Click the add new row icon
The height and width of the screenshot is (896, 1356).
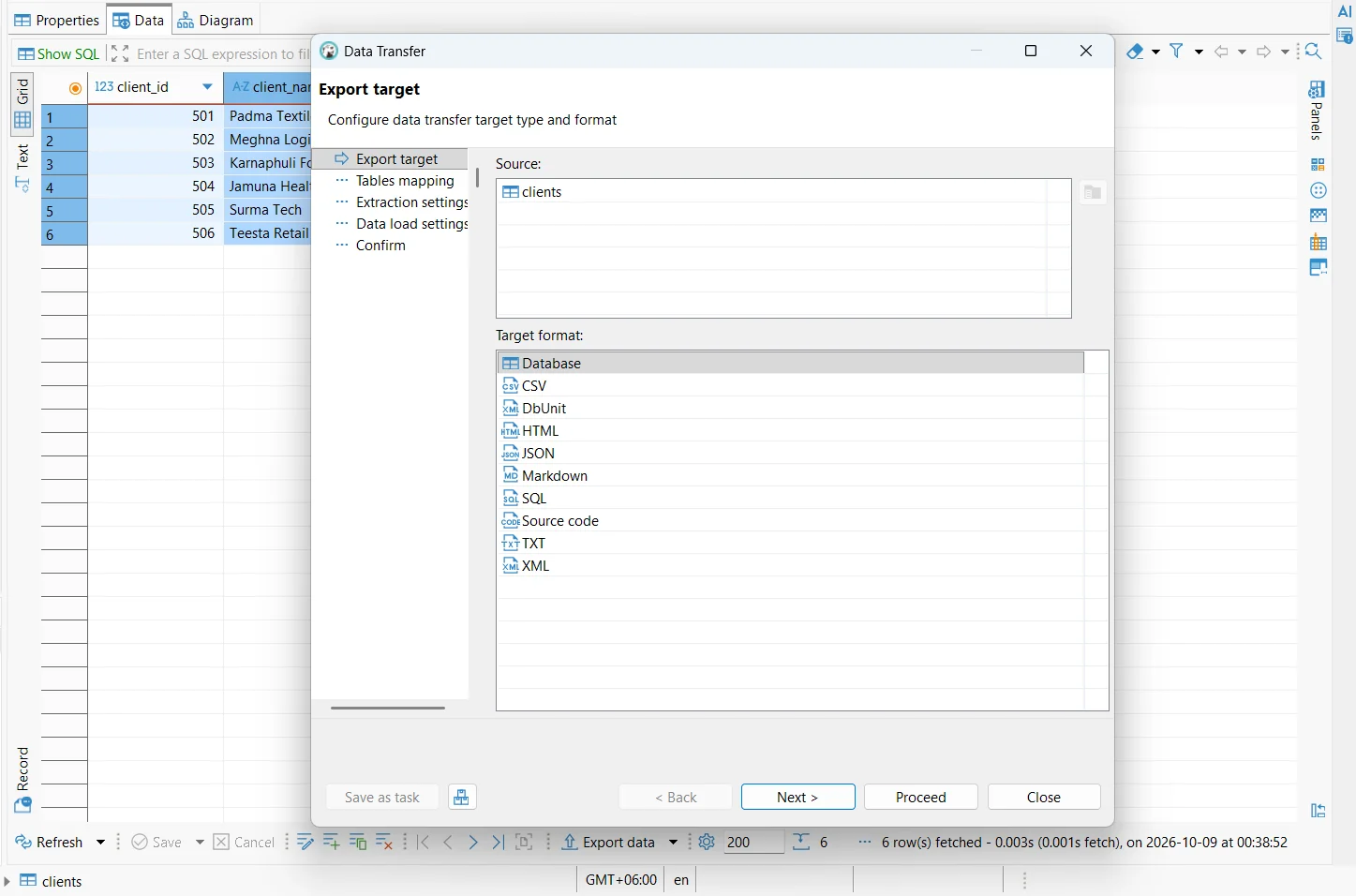(x=332, y=842)
